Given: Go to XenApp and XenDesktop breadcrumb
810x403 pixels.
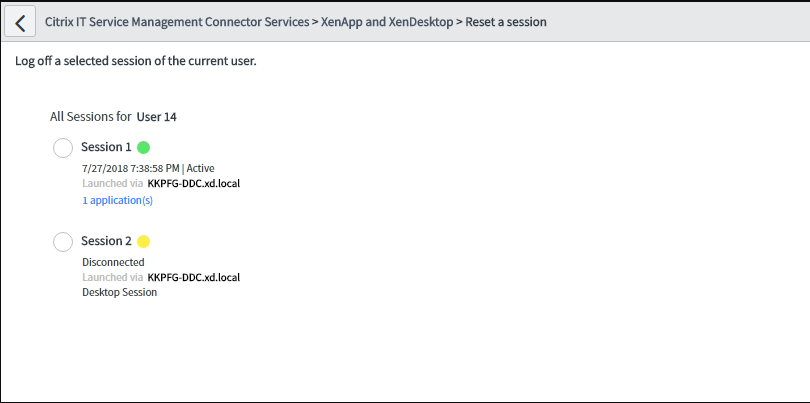Looking at the screenshot, I should coord(386,22).
